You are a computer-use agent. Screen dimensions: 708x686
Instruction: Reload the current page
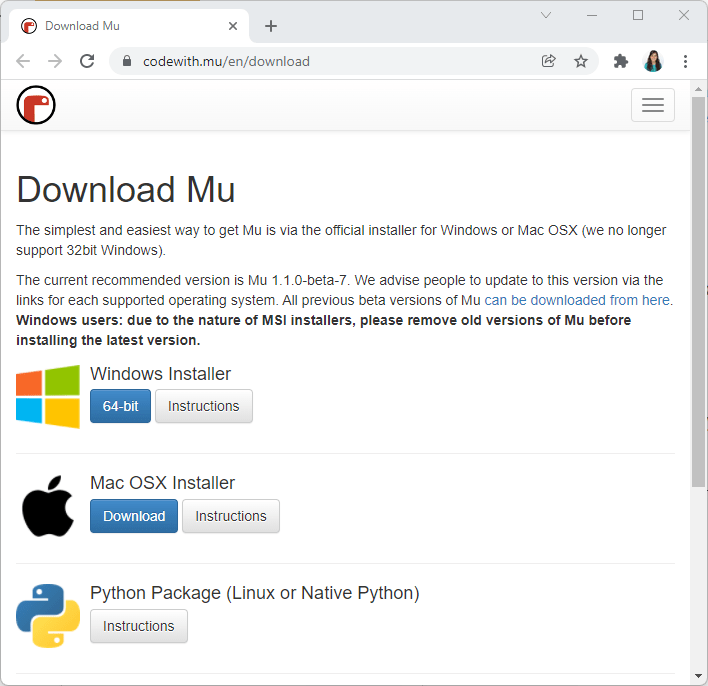click(x=87, y=61)
